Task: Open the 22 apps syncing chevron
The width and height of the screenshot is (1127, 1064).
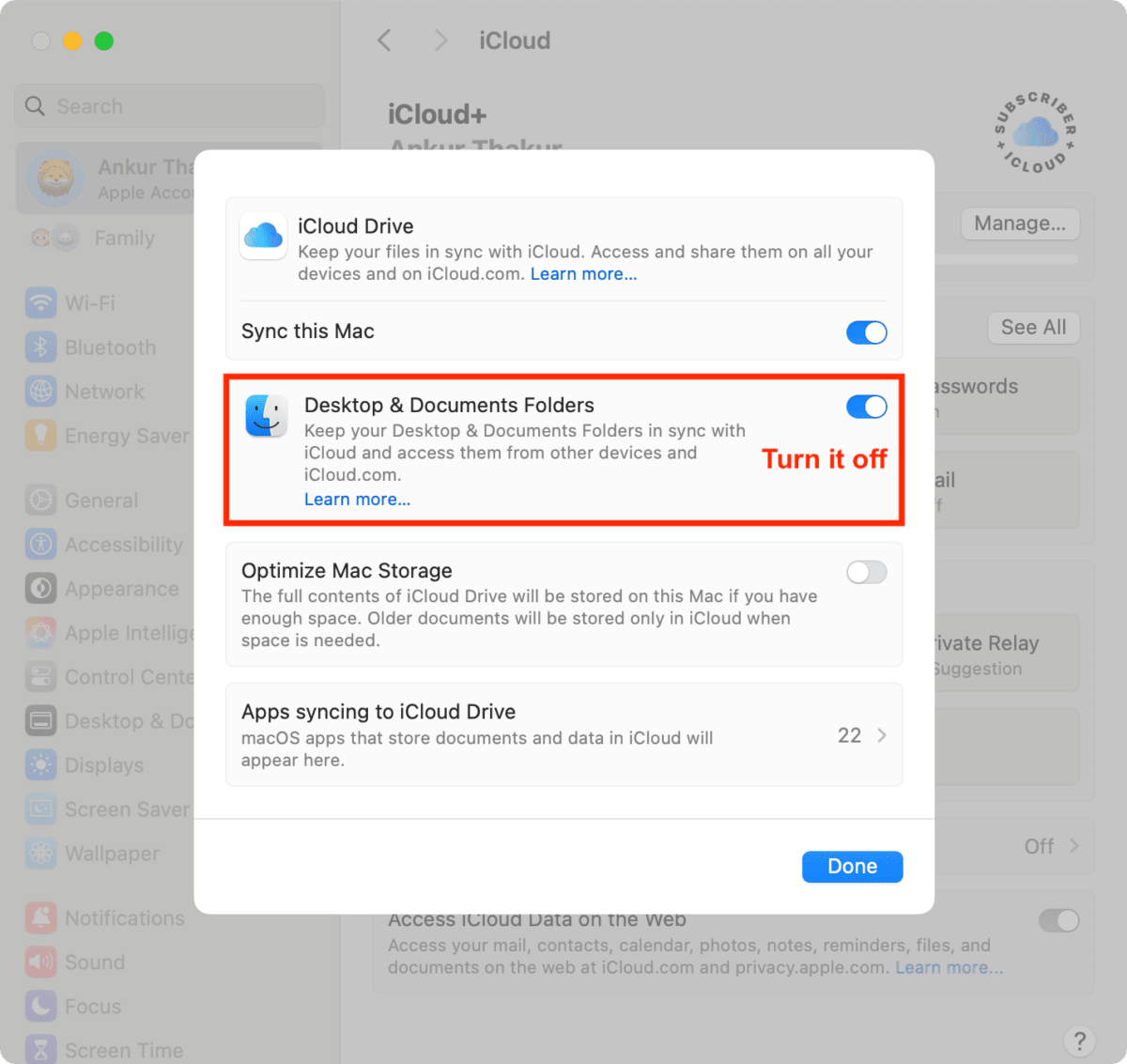Action: (x=882, y=735)
